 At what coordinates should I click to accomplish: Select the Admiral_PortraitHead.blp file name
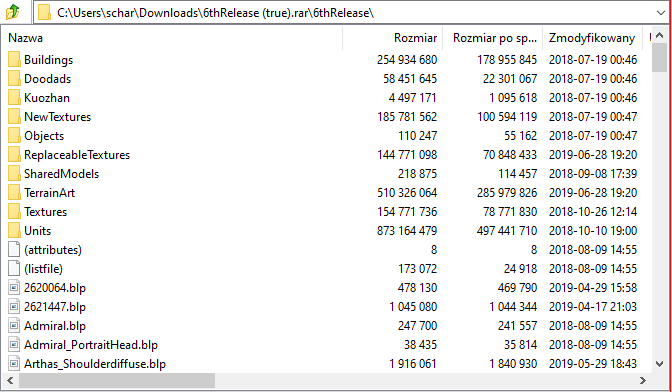[x=91, y=345]
